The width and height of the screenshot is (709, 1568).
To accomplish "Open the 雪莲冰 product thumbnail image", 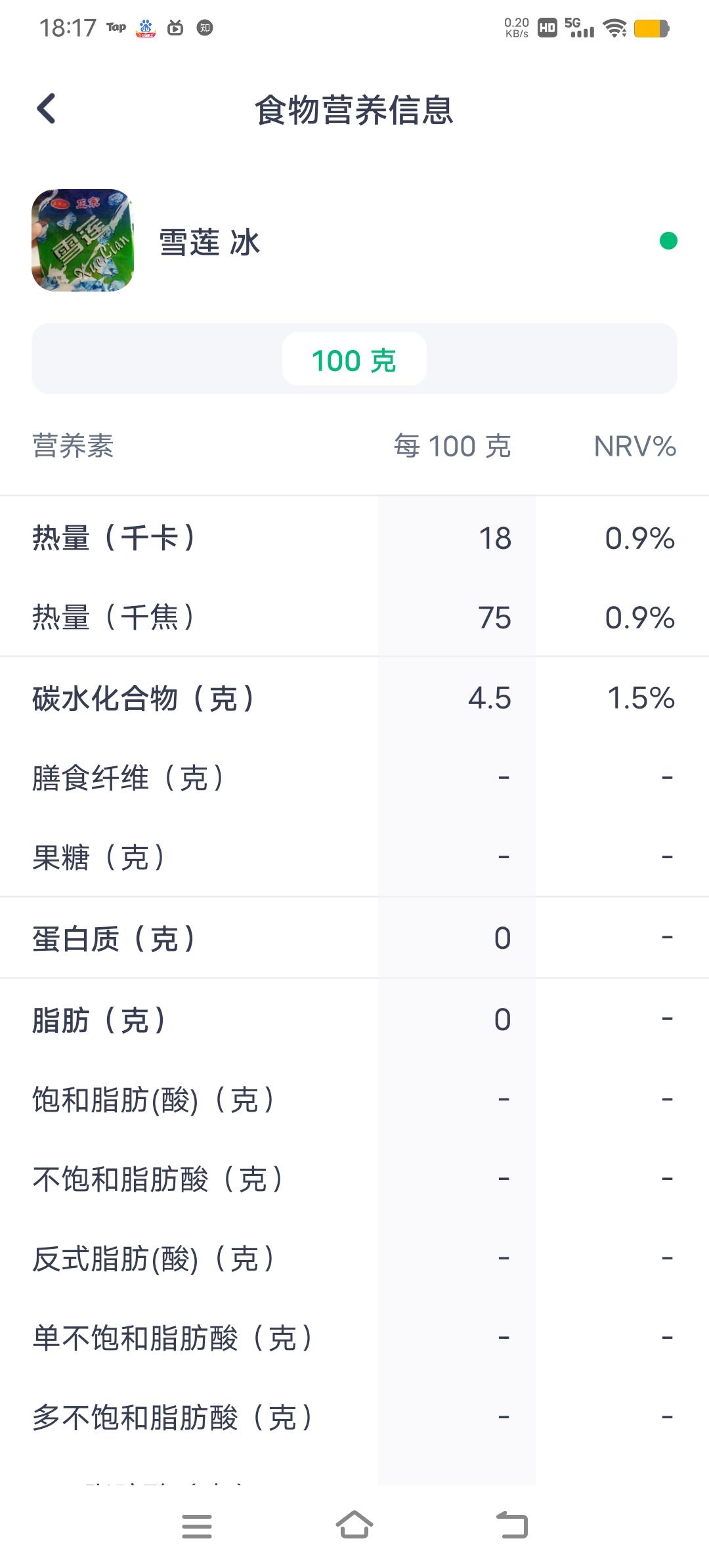I will pos(83,240).
